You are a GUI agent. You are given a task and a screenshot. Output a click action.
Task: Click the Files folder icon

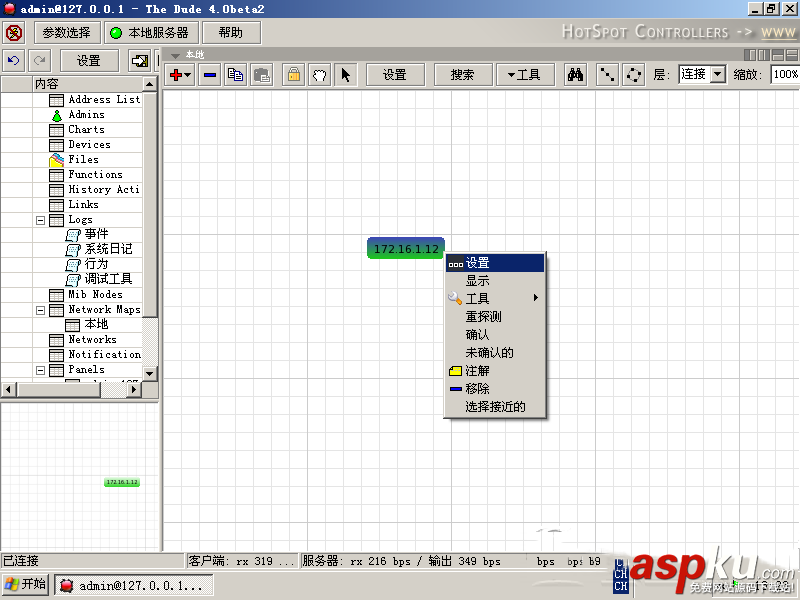56,160
